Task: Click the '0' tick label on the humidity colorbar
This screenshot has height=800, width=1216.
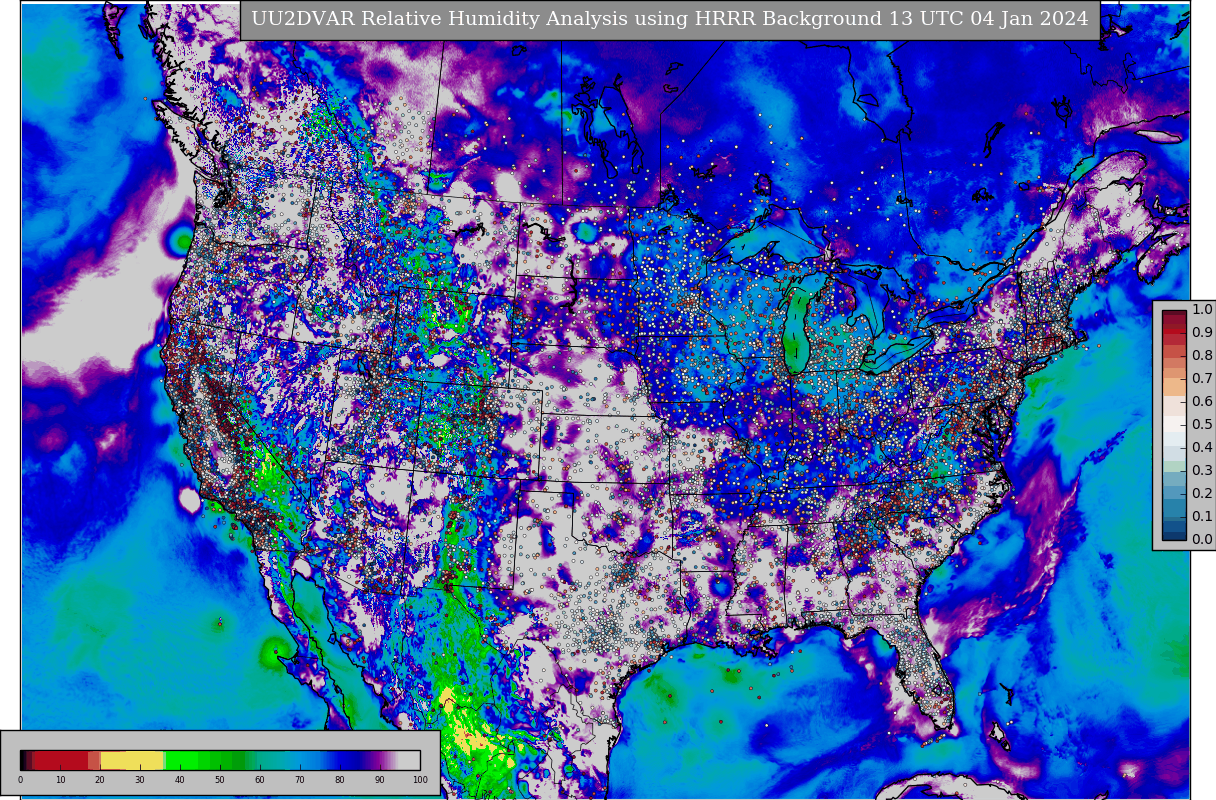Action: (20, 779)
